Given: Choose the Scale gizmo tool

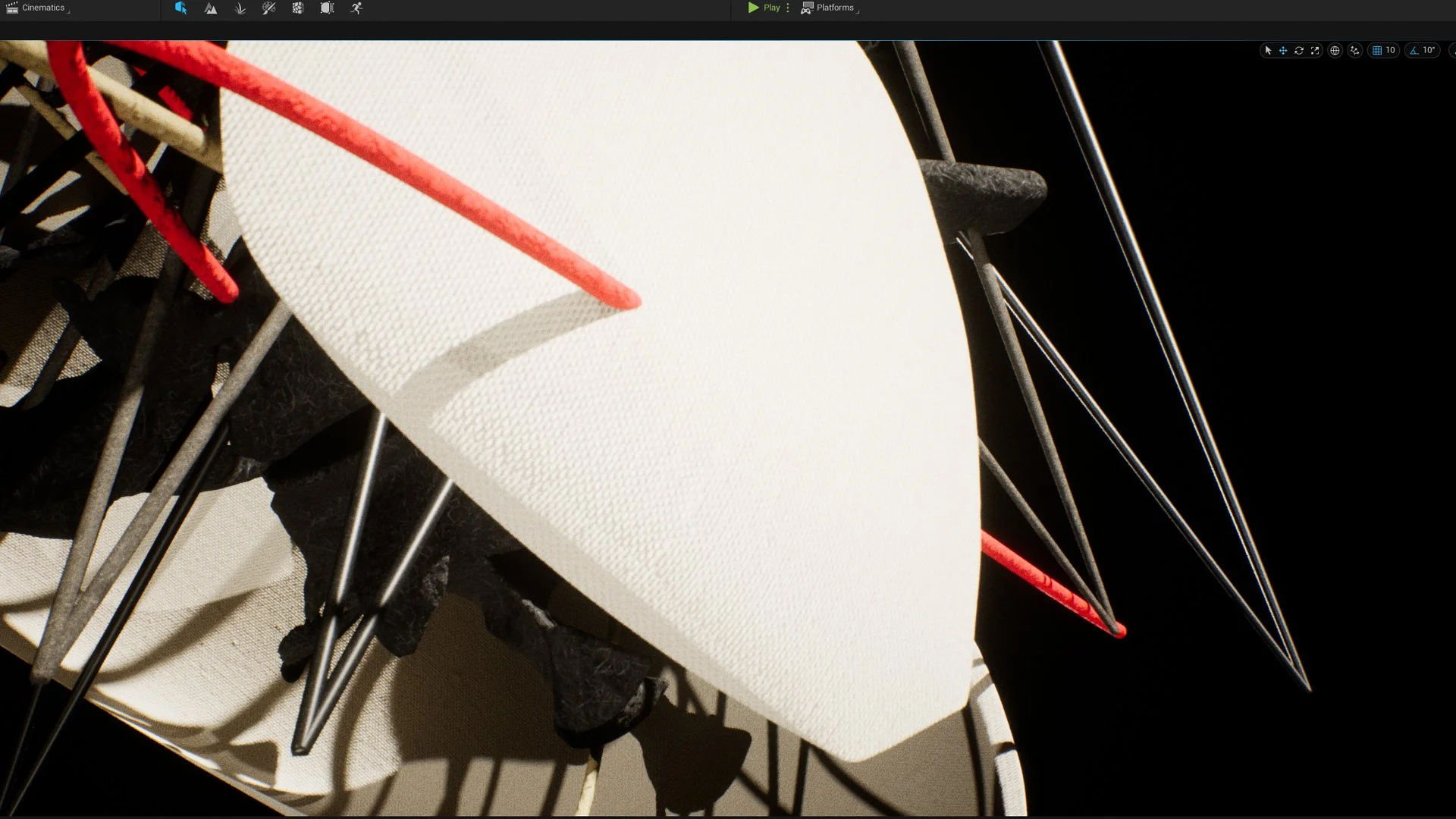Looking at the screenshot, I should coord(1315,50).
